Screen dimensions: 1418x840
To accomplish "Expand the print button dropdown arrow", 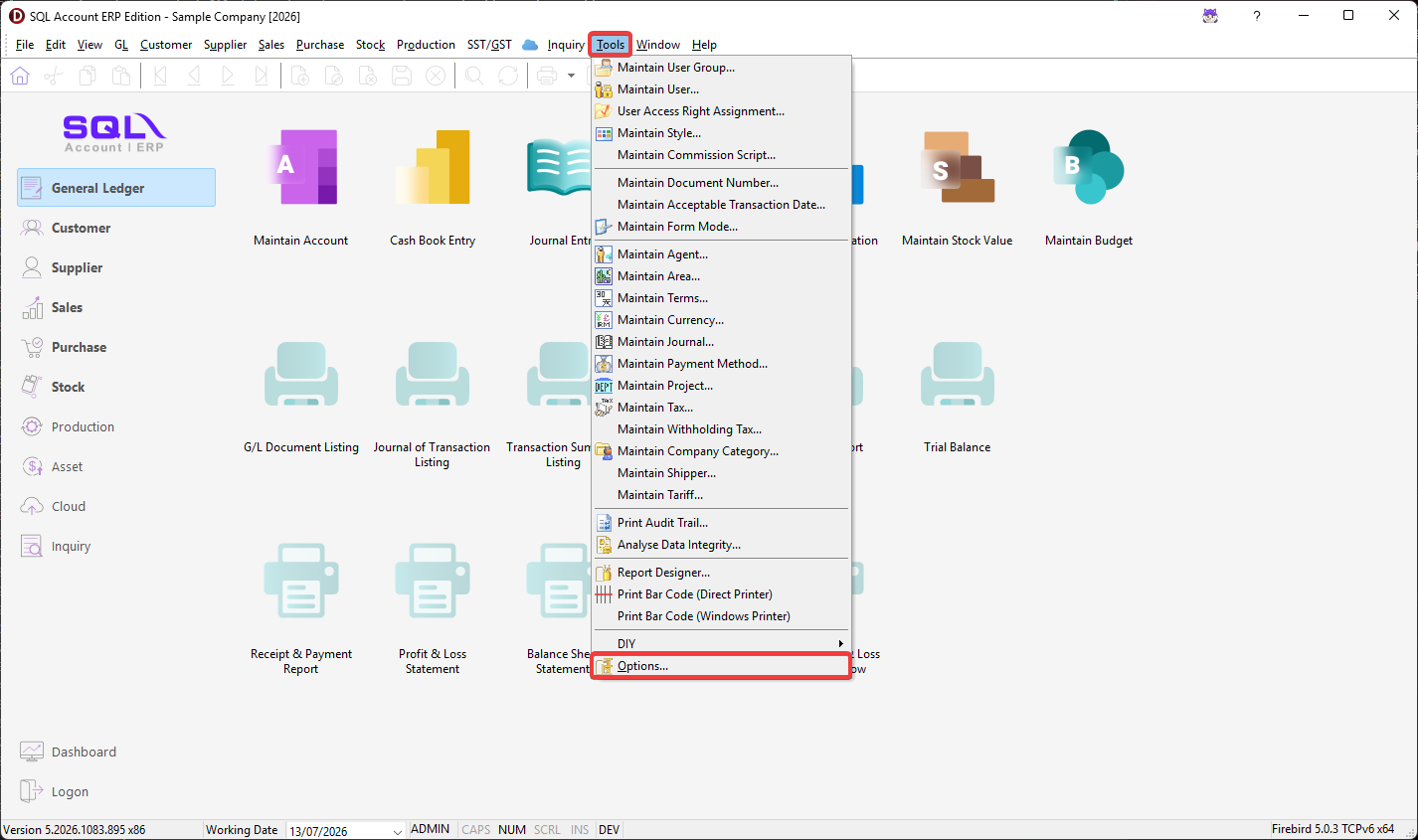I will (x=571, y=76).
